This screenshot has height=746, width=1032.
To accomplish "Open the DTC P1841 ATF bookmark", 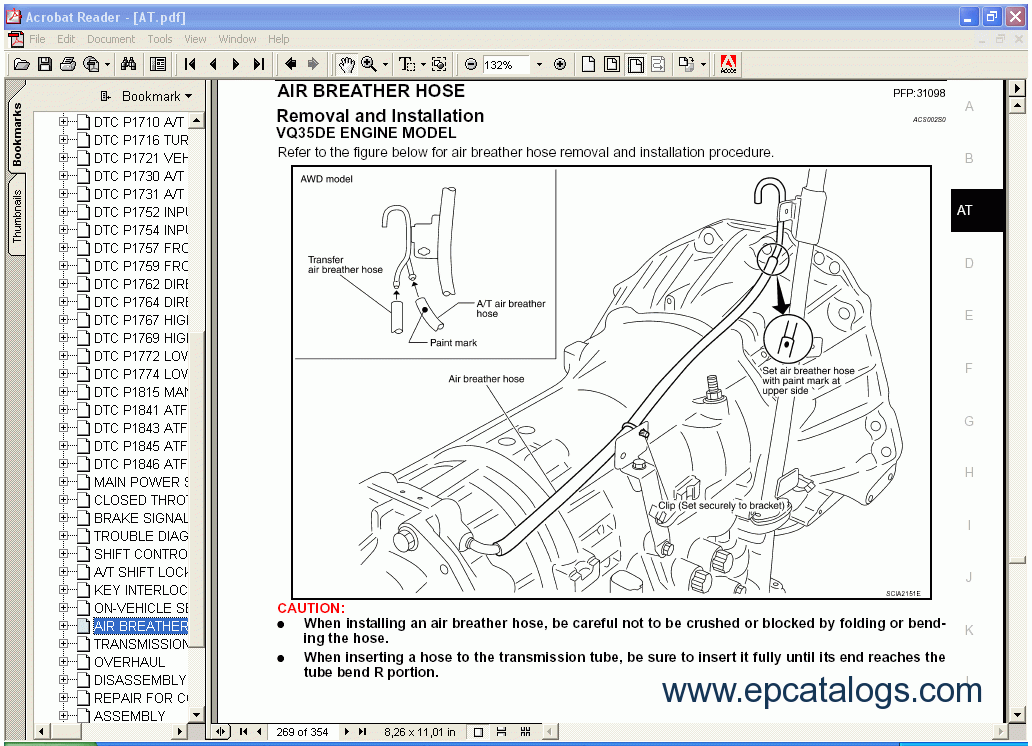I will click(141, 410).
